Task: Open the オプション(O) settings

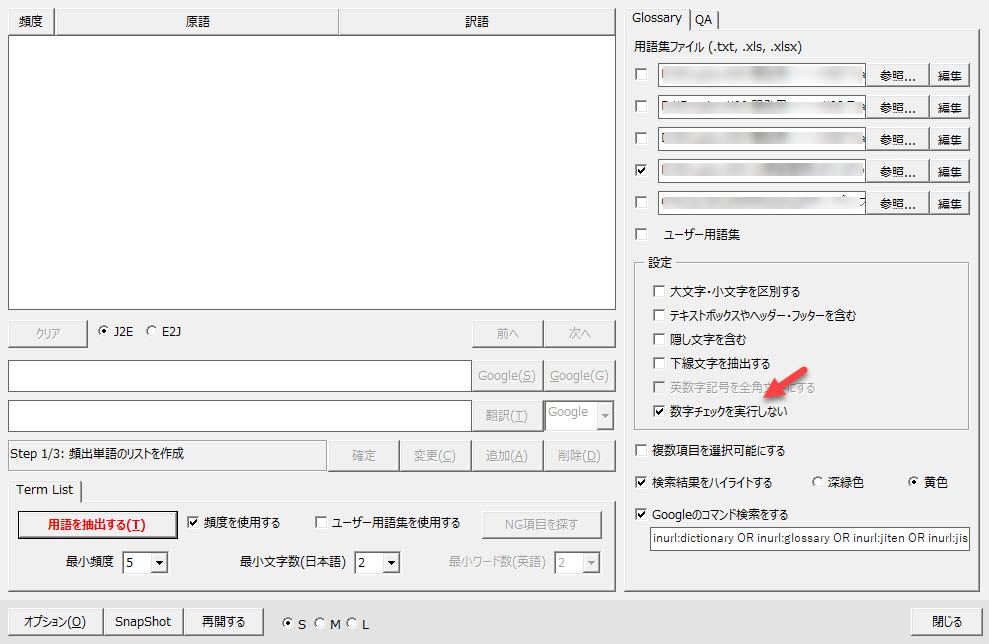Action: point(55,621)
